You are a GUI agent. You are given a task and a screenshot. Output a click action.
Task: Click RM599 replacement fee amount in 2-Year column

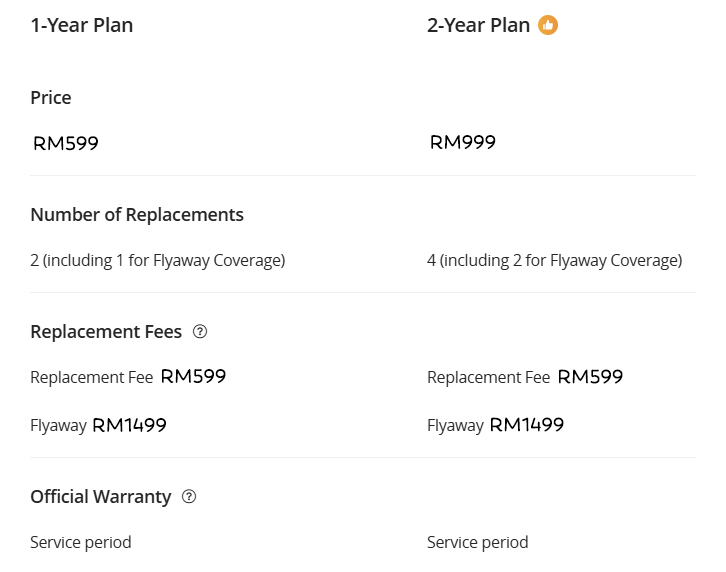(x=590, y=376)
